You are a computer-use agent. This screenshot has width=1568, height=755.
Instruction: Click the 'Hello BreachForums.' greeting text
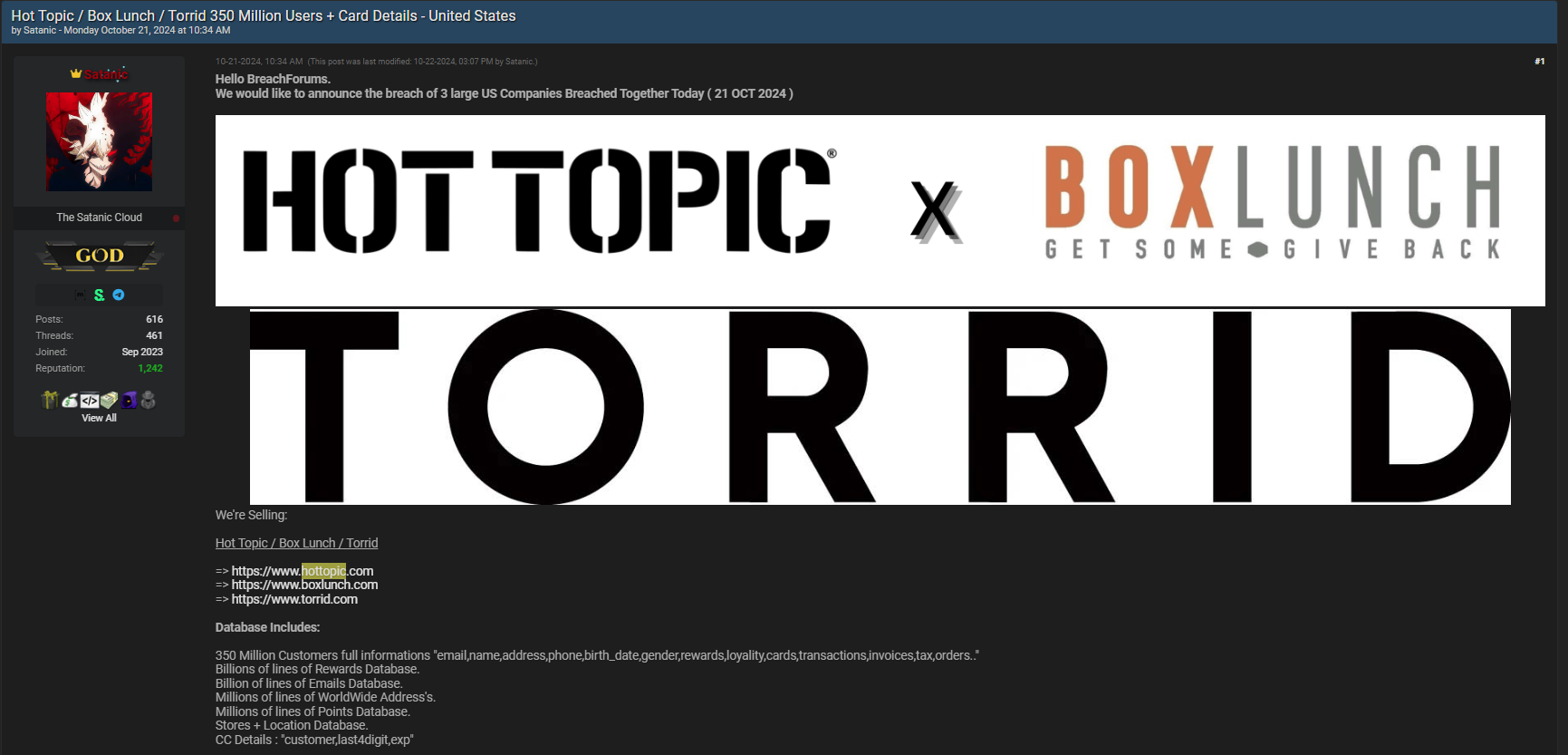point(273,79)
